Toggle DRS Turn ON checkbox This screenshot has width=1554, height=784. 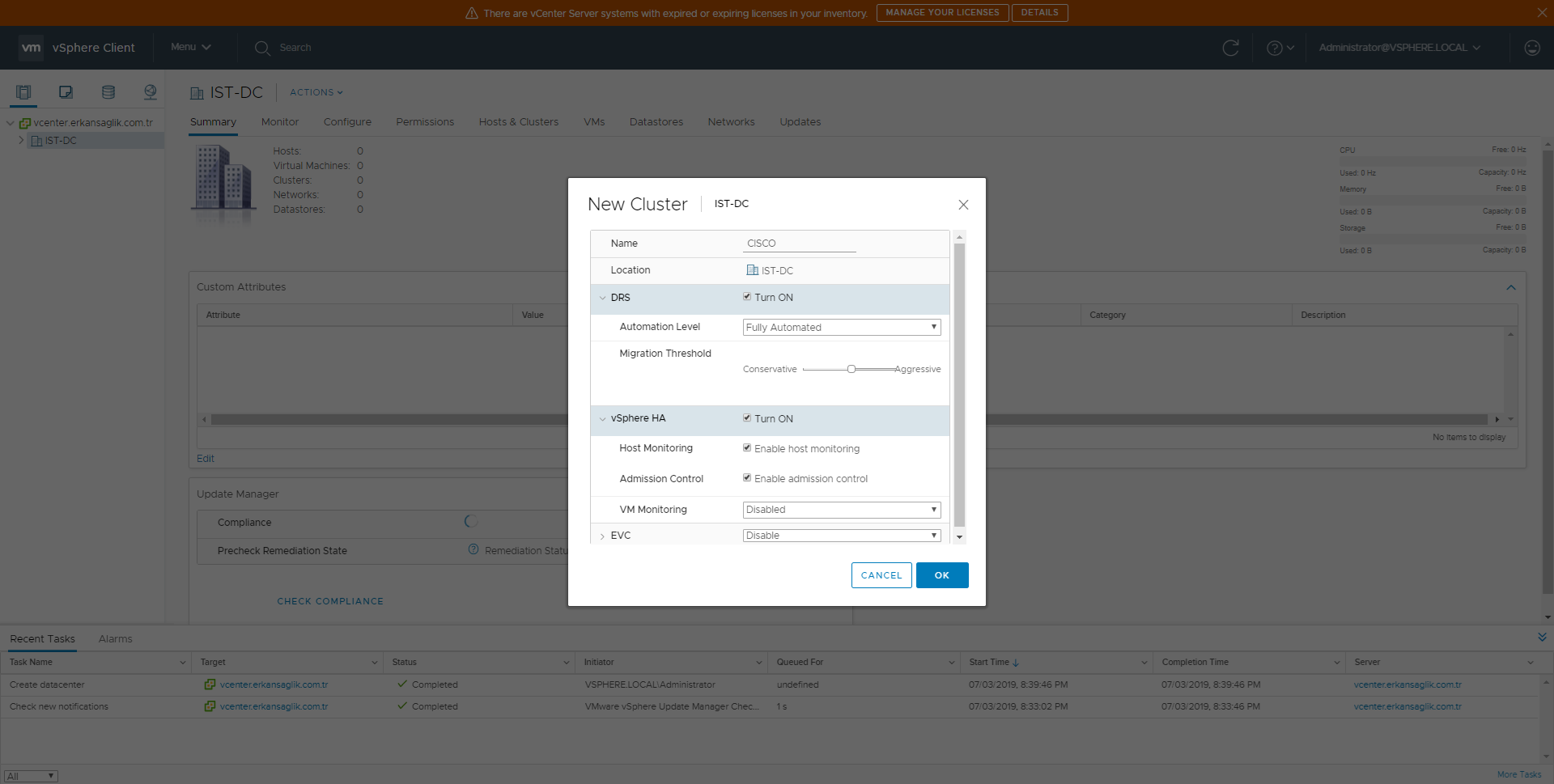(747, 297)
